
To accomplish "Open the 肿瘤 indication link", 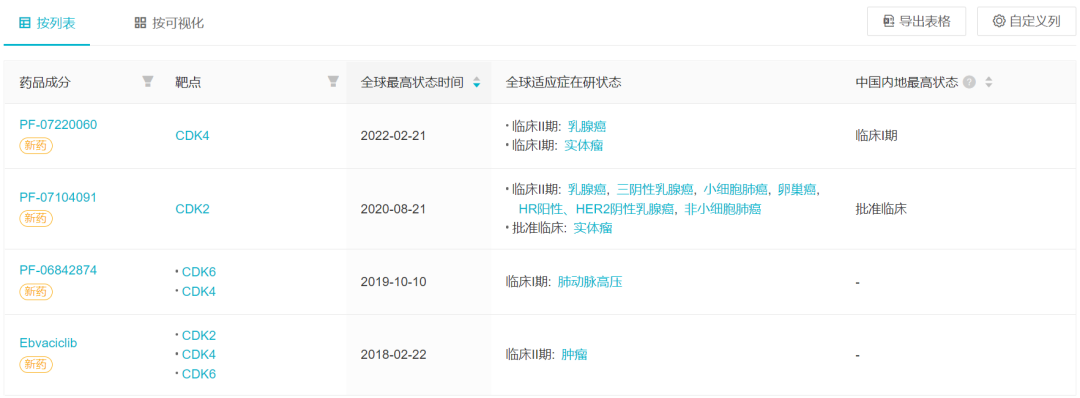I will [x=574, y=355].
